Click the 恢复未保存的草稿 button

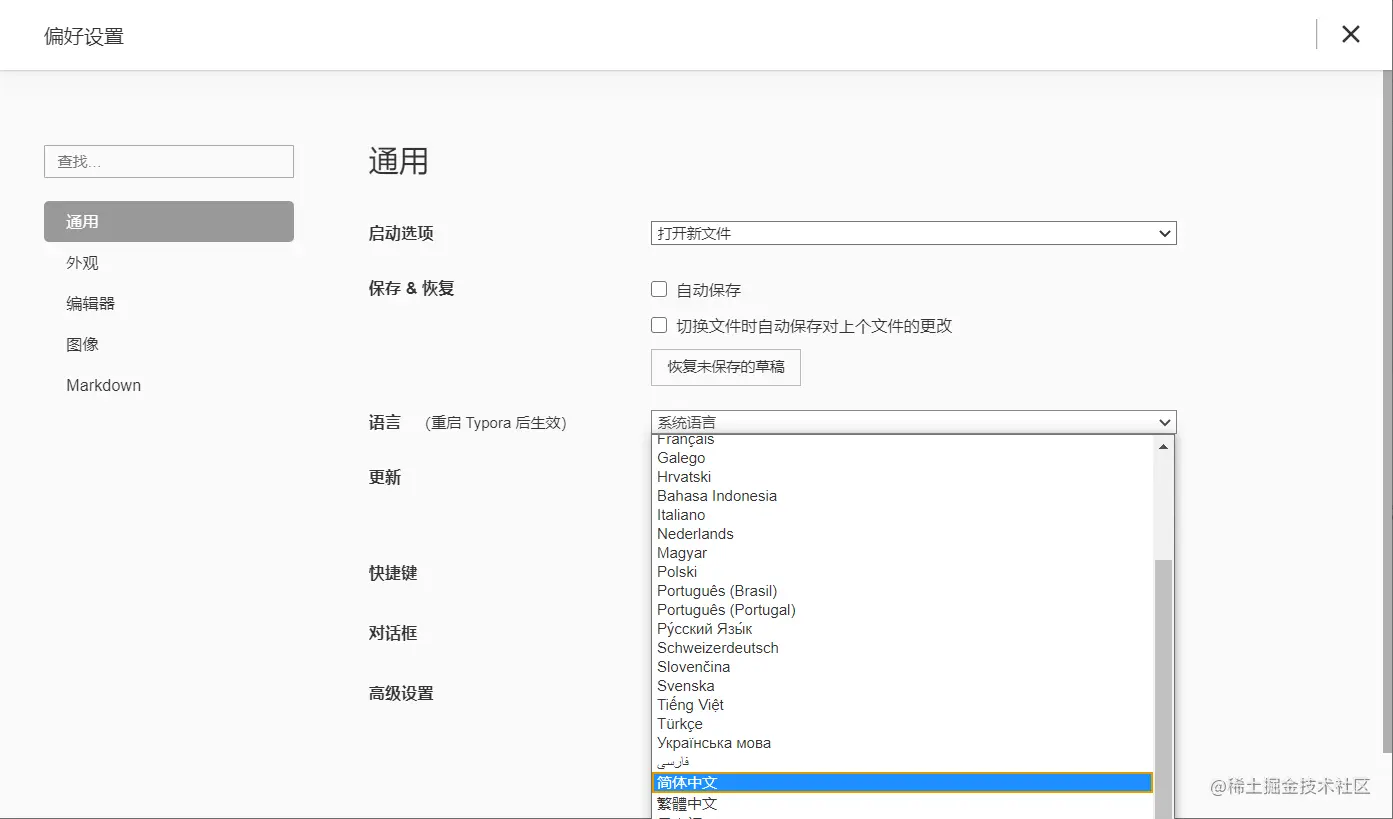pyautogui.click(x=726, y=367)
